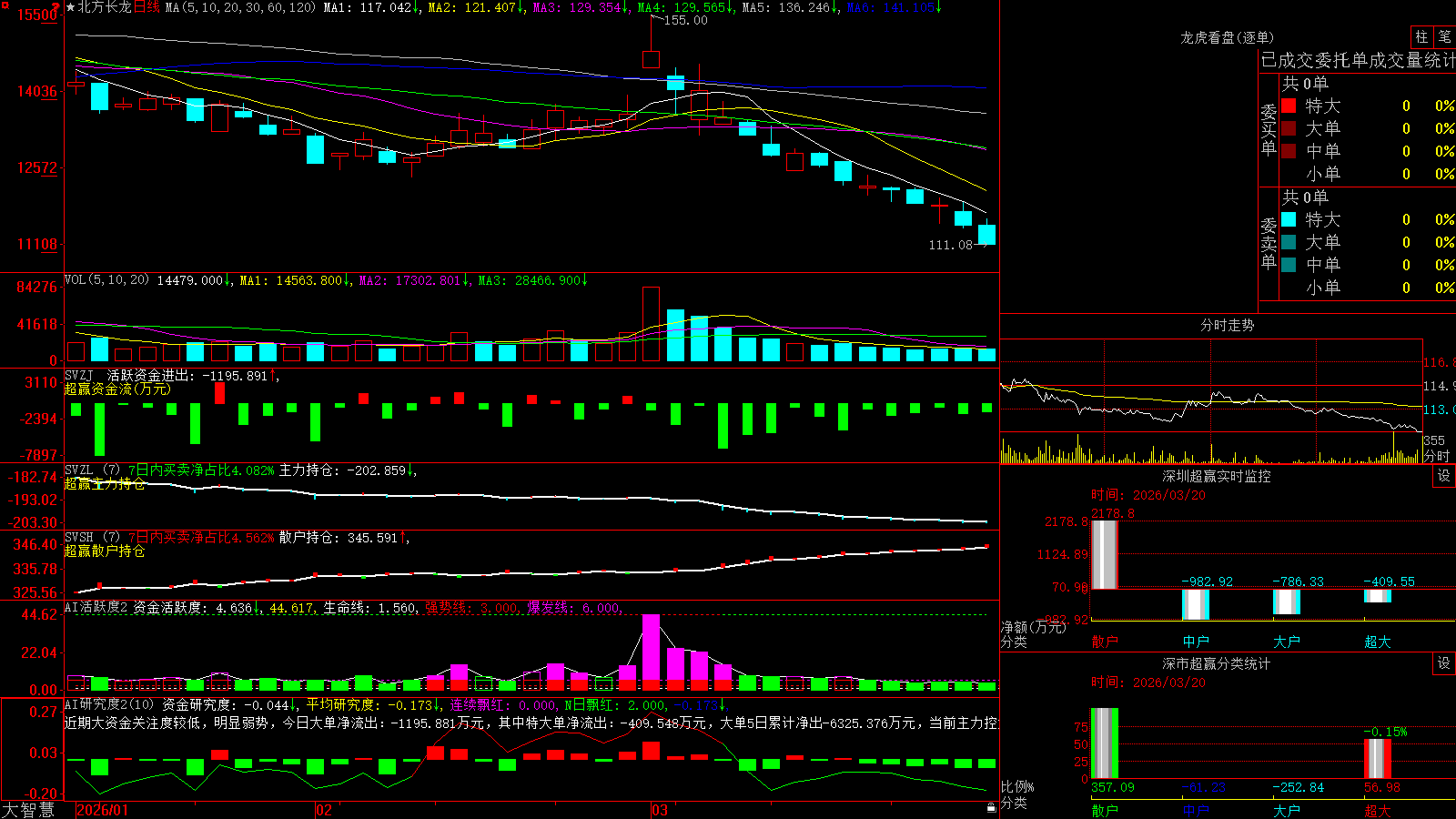This screenshot has height=819, width=1456.
Task: Click the tallest magenta bar in AI活跃度2
Action: click(651, 652)
